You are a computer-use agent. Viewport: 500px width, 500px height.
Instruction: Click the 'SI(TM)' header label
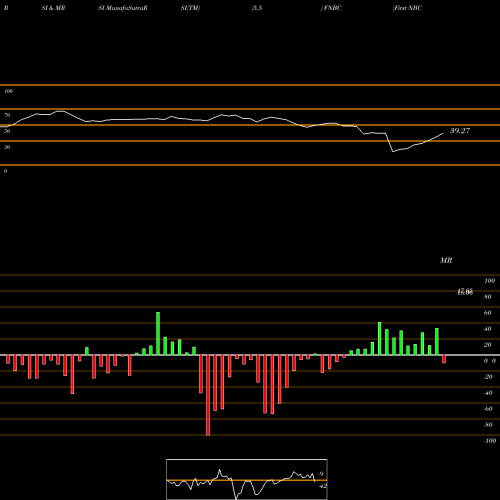(190, 8)
